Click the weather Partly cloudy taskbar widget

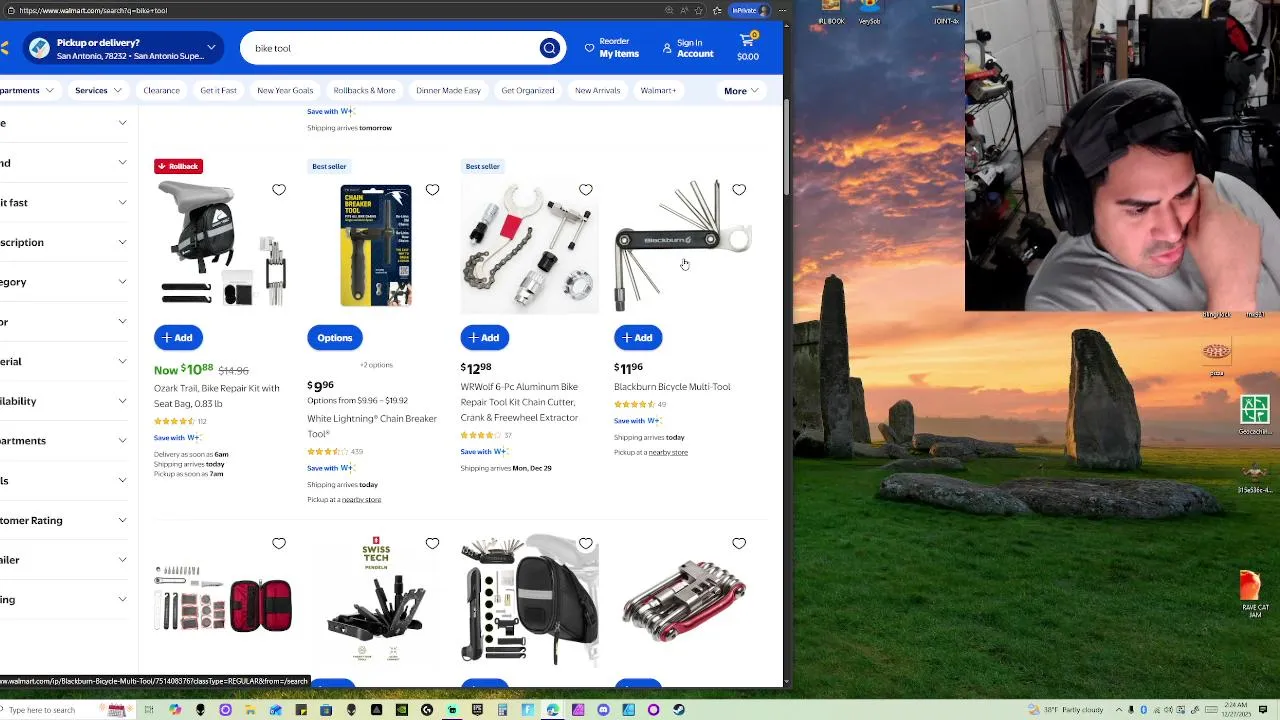[x=1066, y=710]
